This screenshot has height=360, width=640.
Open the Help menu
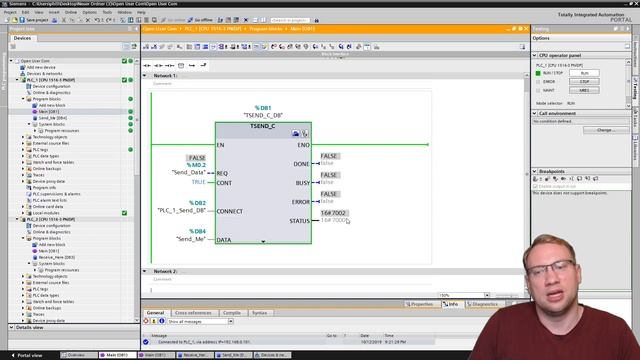click(141, 12)
